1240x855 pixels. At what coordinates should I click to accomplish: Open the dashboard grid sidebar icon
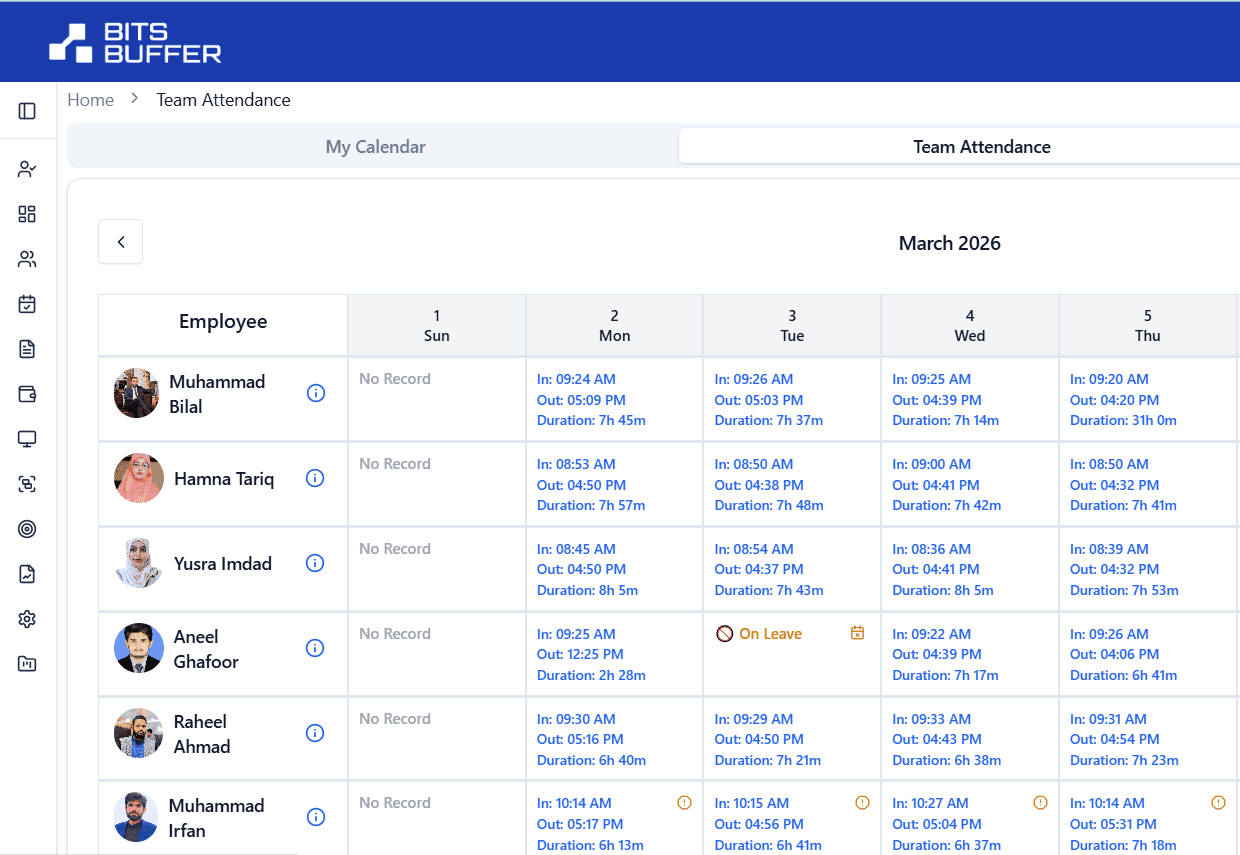(x=27, y=214)
